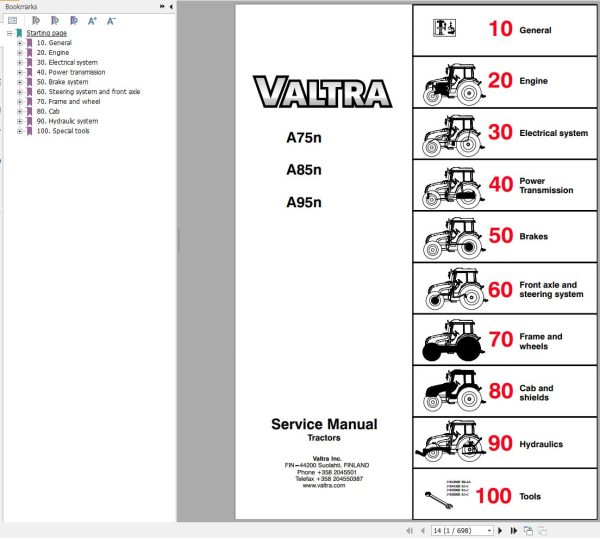Click the 20 Engine section on the page
This screenshot has height=538, width=600.
pos(505,82)
